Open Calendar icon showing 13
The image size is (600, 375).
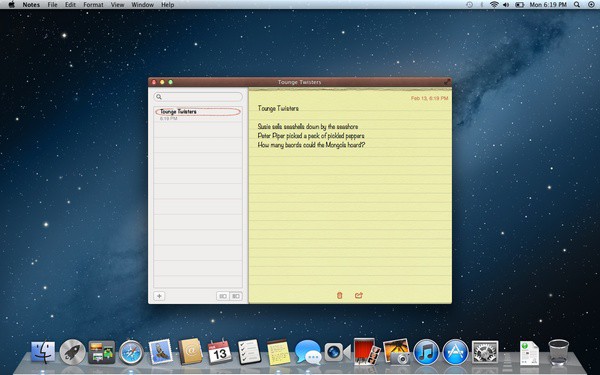(220, 352)
